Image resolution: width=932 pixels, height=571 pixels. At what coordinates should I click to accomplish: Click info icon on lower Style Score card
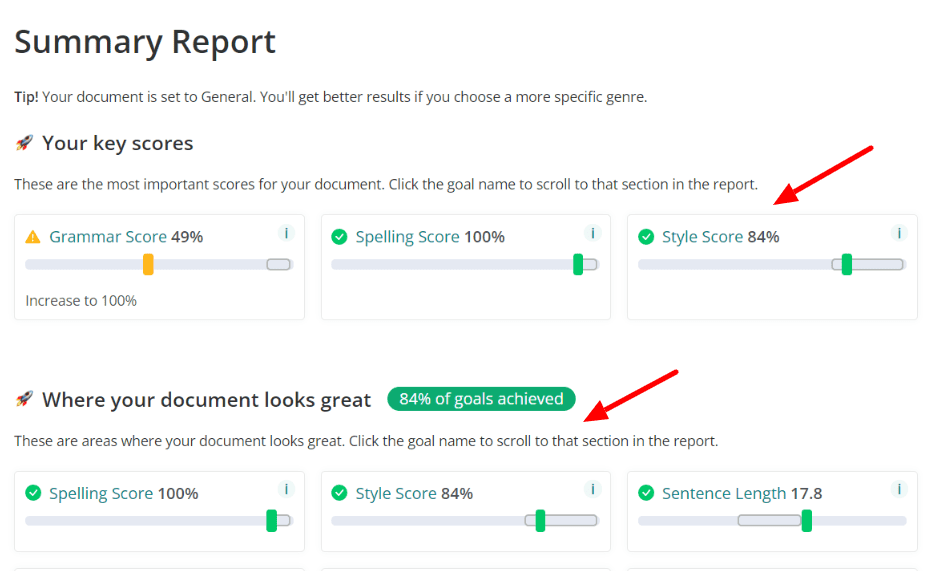(x=592, y=489)
